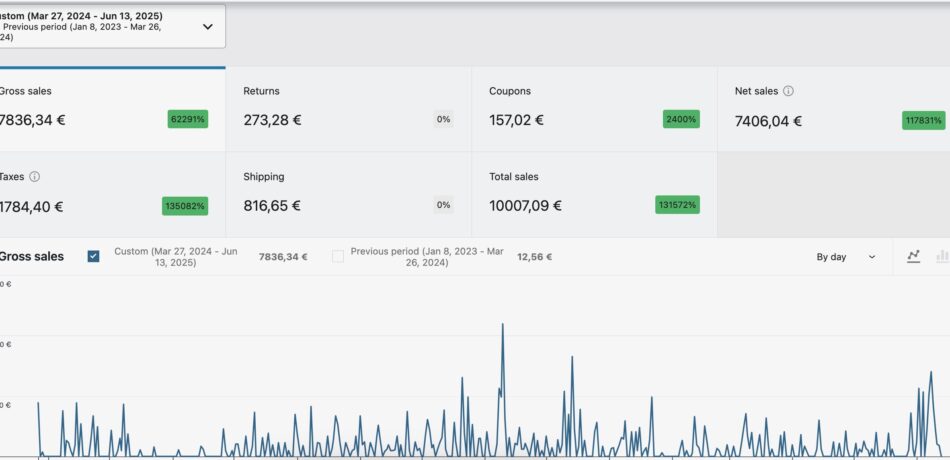Select the Returns summary card
This screenshot has height=460, width=950.
point(348,109)
